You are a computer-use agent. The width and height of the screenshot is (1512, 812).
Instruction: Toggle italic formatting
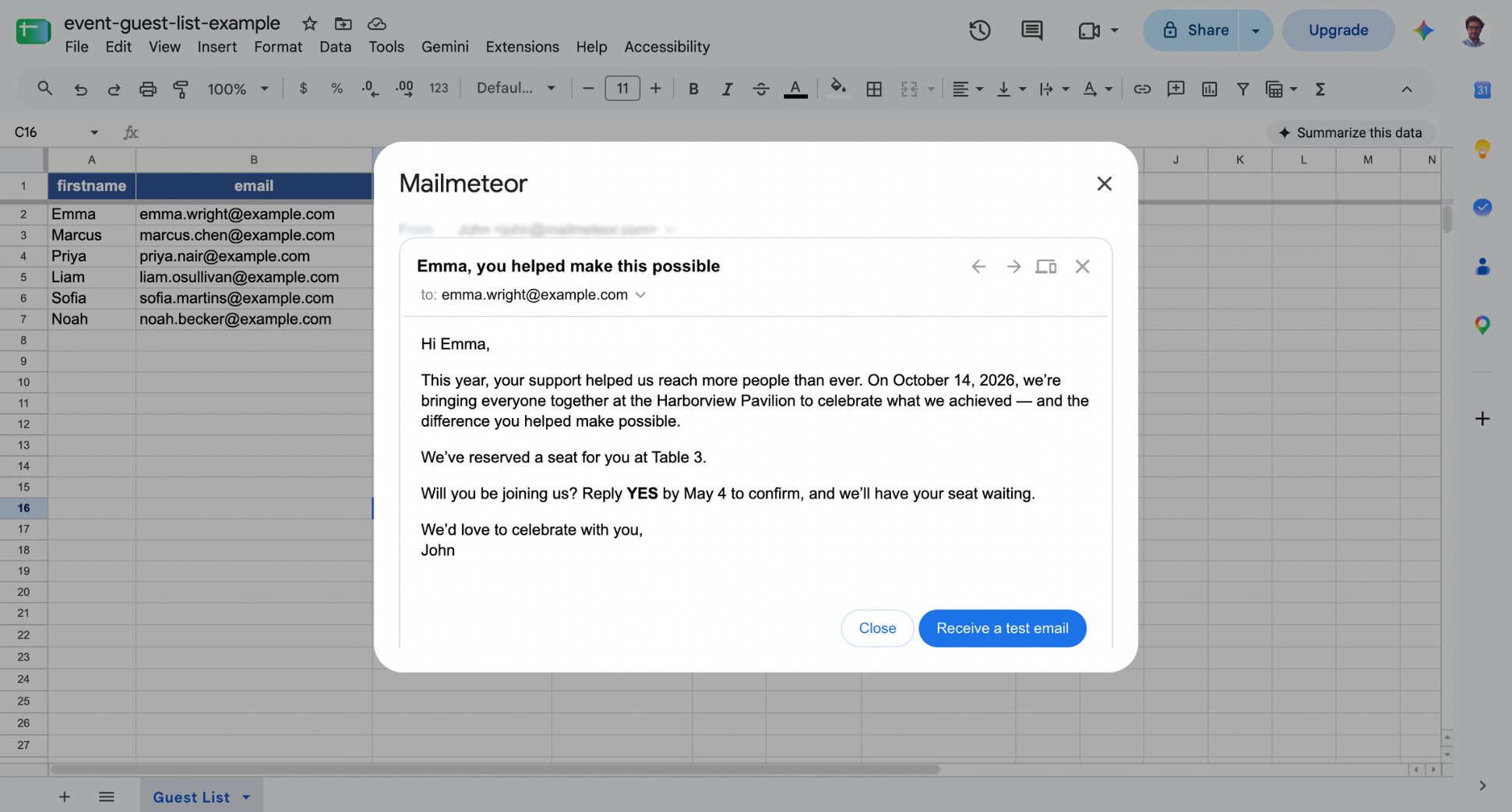point(727,89)
